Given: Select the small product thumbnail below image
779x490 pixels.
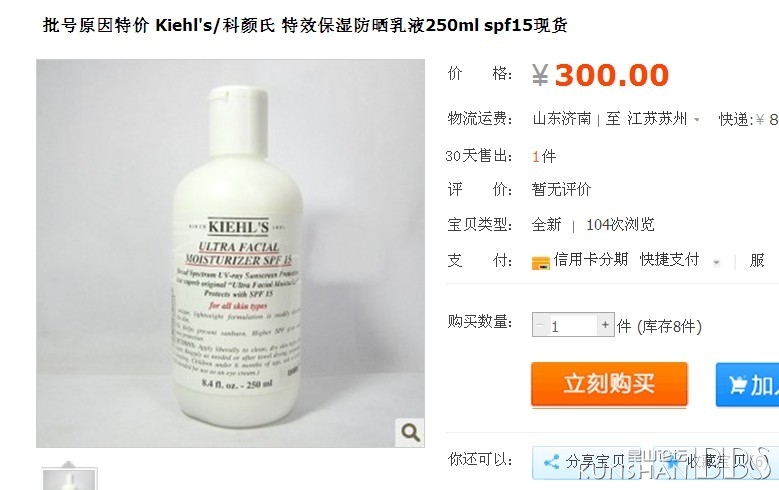Looking at the screenshot, I should [69, 479].
